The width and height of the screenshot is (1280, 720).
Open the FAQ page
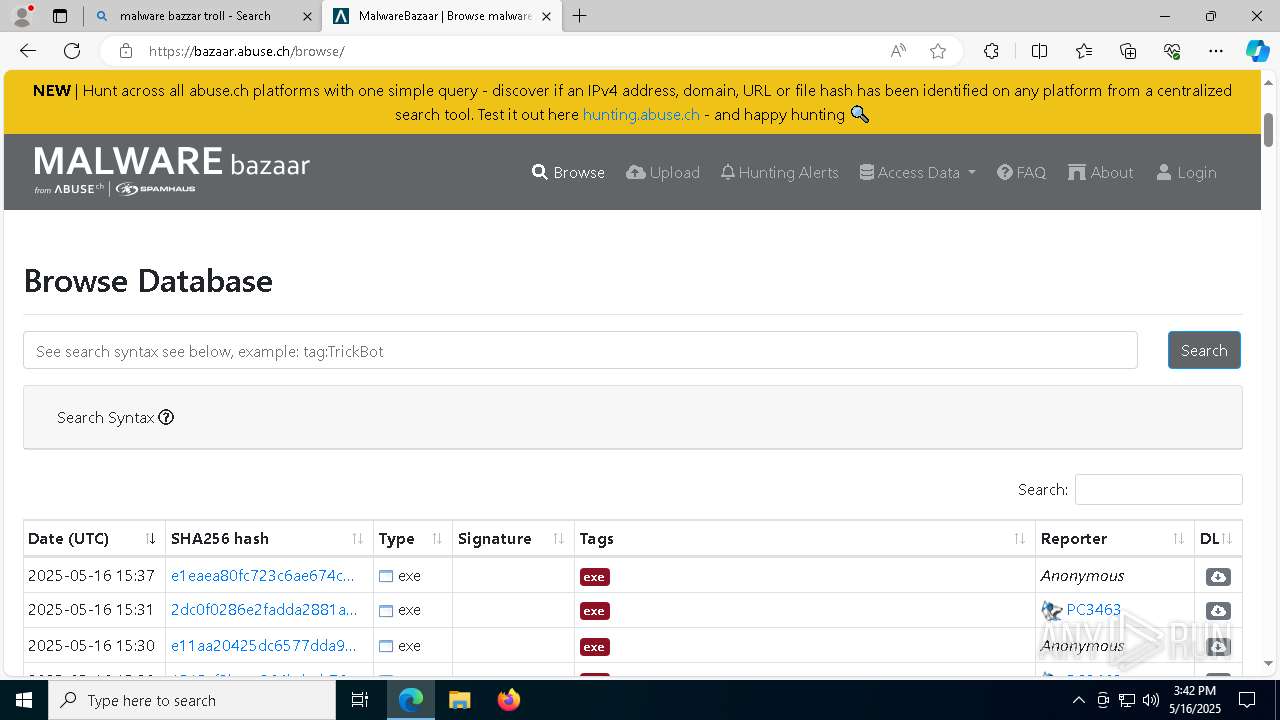[x=1021, y=172]
